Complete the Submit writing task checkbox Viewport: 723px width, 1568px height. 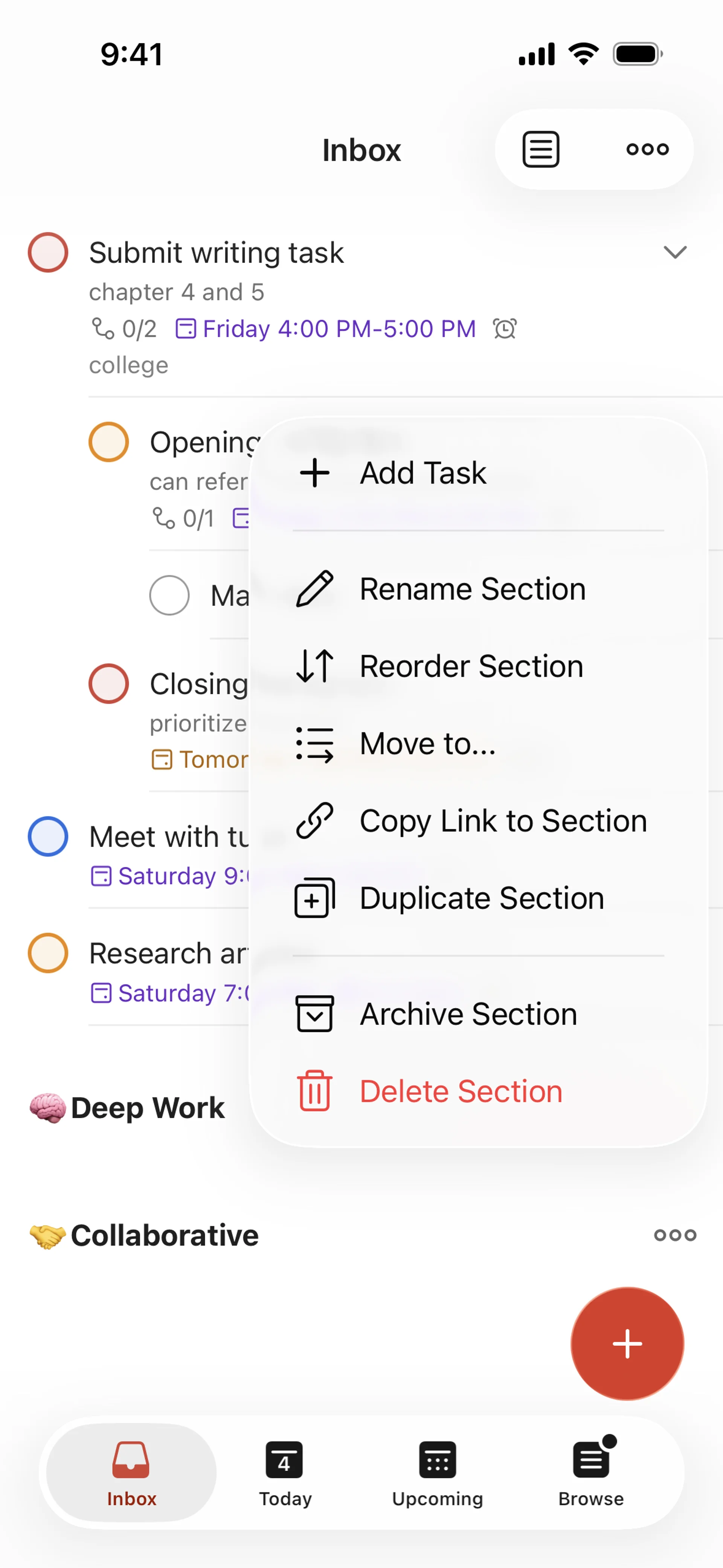[48, 253]
